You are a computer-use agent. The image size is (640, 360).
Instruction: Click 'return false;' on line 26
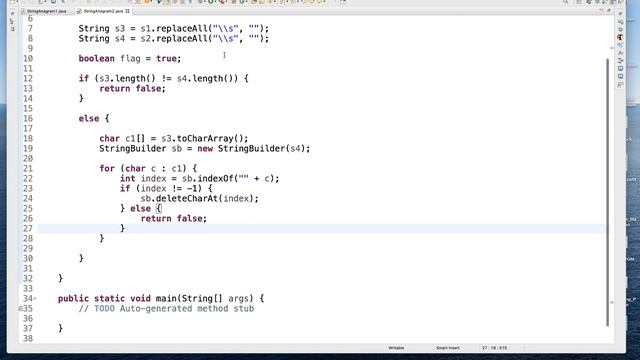(x=174, y=219)
